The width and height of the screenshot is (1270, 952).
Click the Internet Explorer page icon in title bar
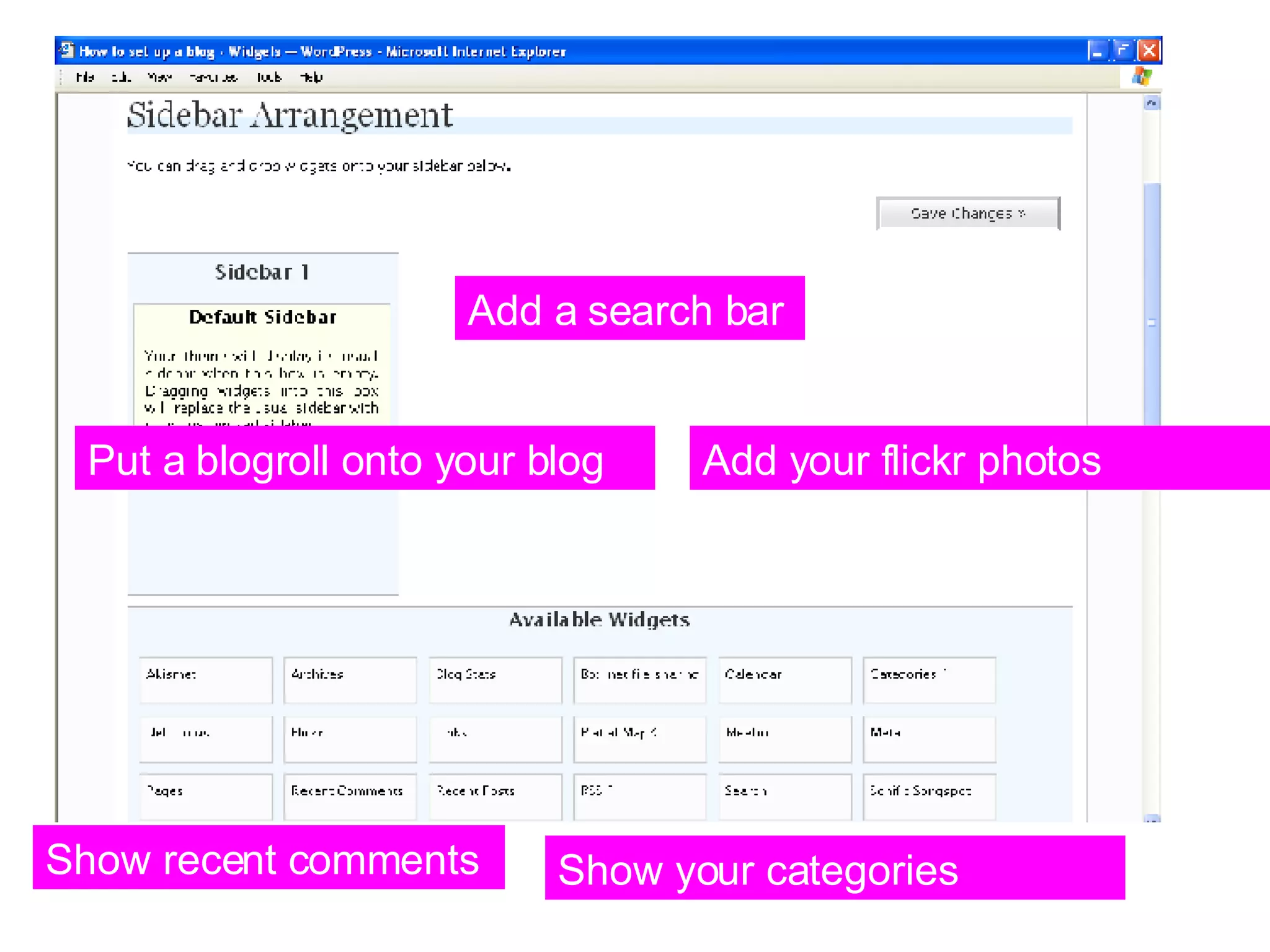(67, 50)
